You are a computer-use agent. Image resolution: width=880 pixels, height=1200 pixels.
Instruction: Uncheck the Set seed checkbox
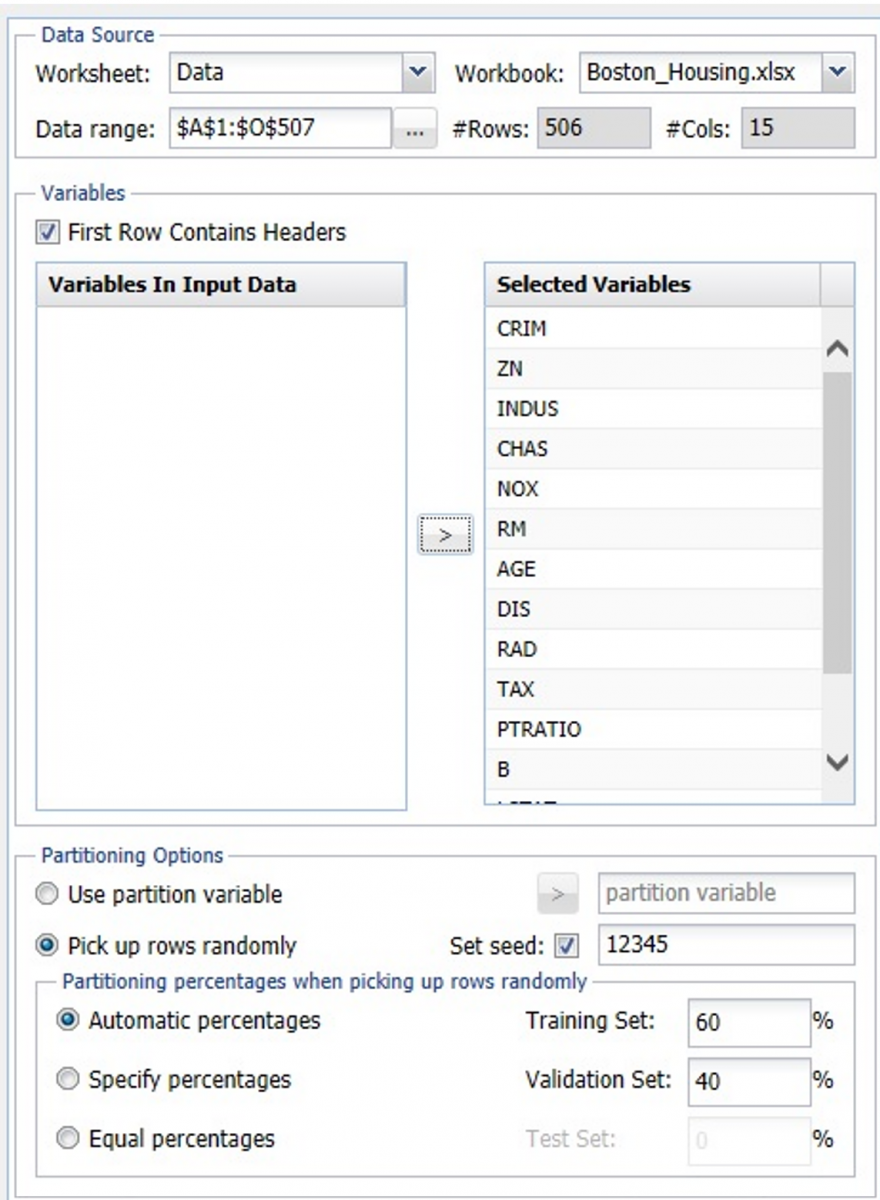coord(567,945)
